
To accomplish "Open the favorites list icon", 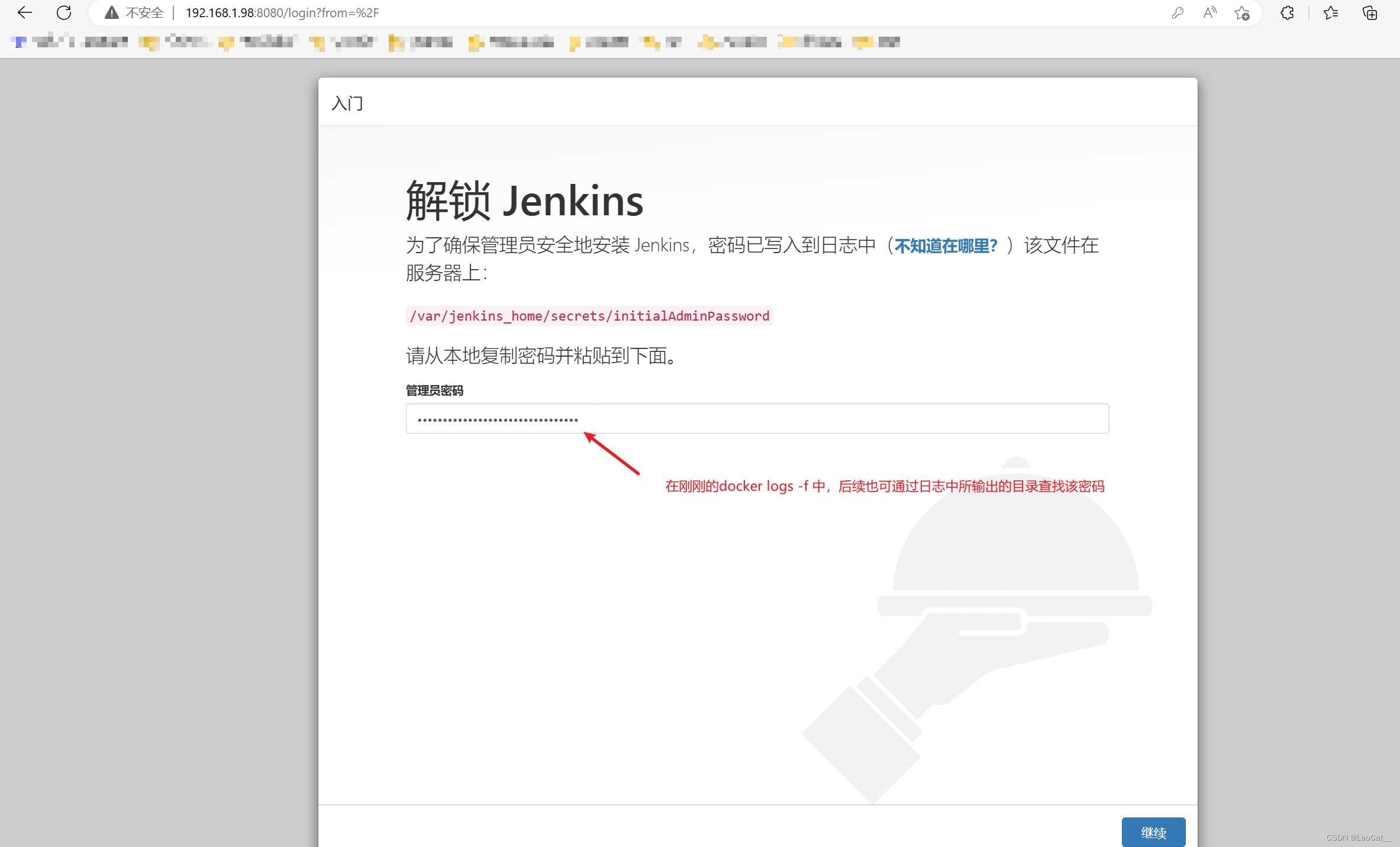I will pos(1331,12).
